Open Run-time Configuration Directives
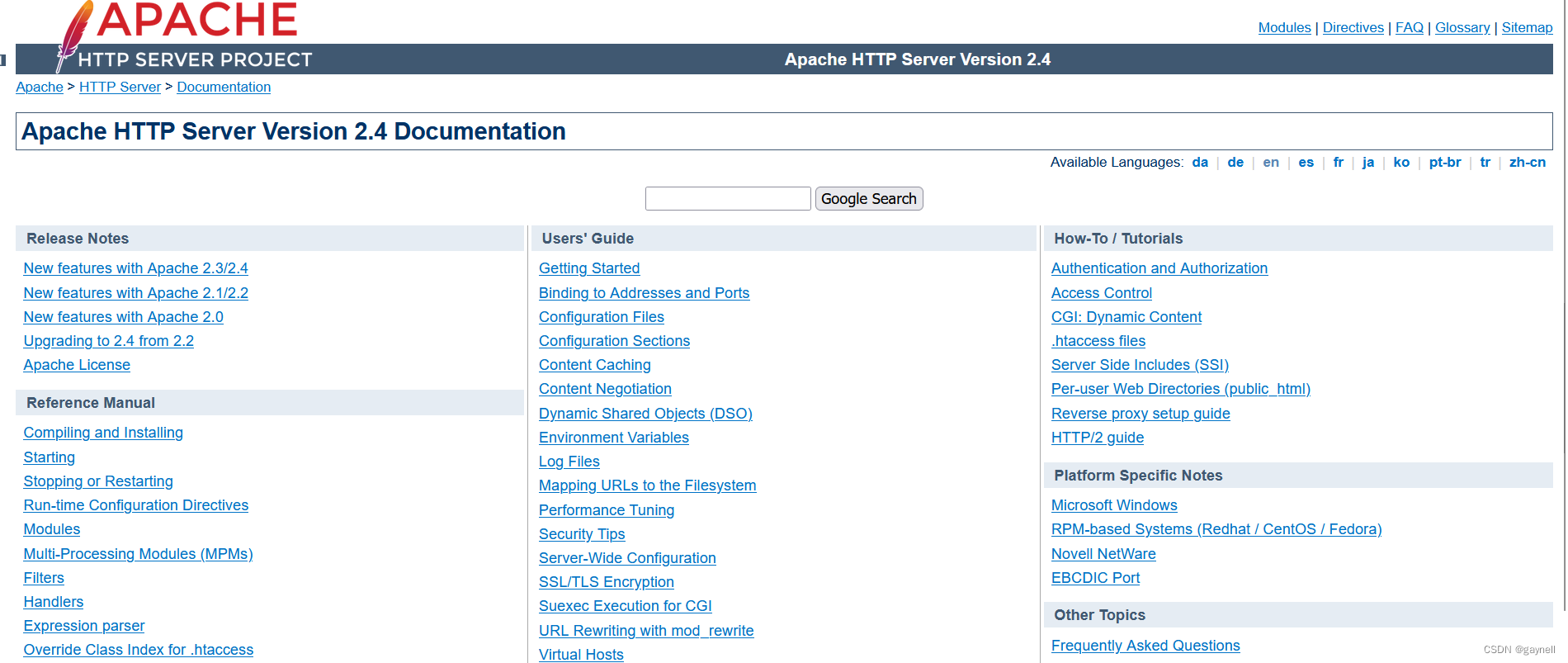The image size is (1568, 663). (x=135, y=505)
